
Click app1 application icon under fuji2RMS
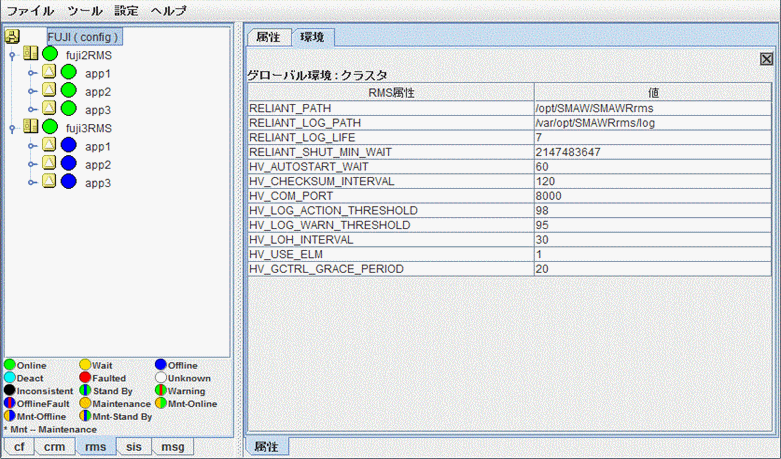point(49,72)
